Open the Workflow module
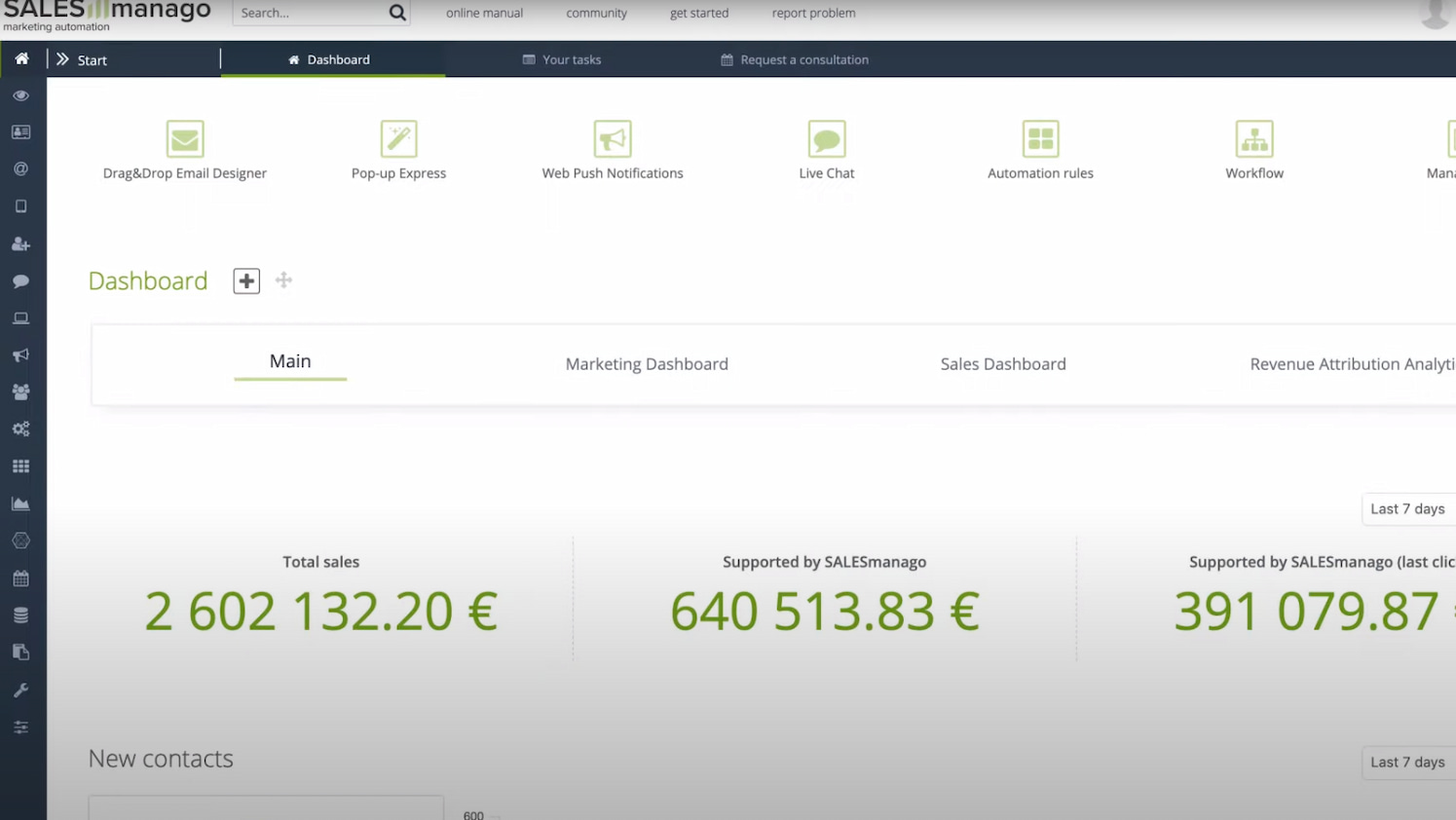1456x820 pixels. coord(1254,148)
